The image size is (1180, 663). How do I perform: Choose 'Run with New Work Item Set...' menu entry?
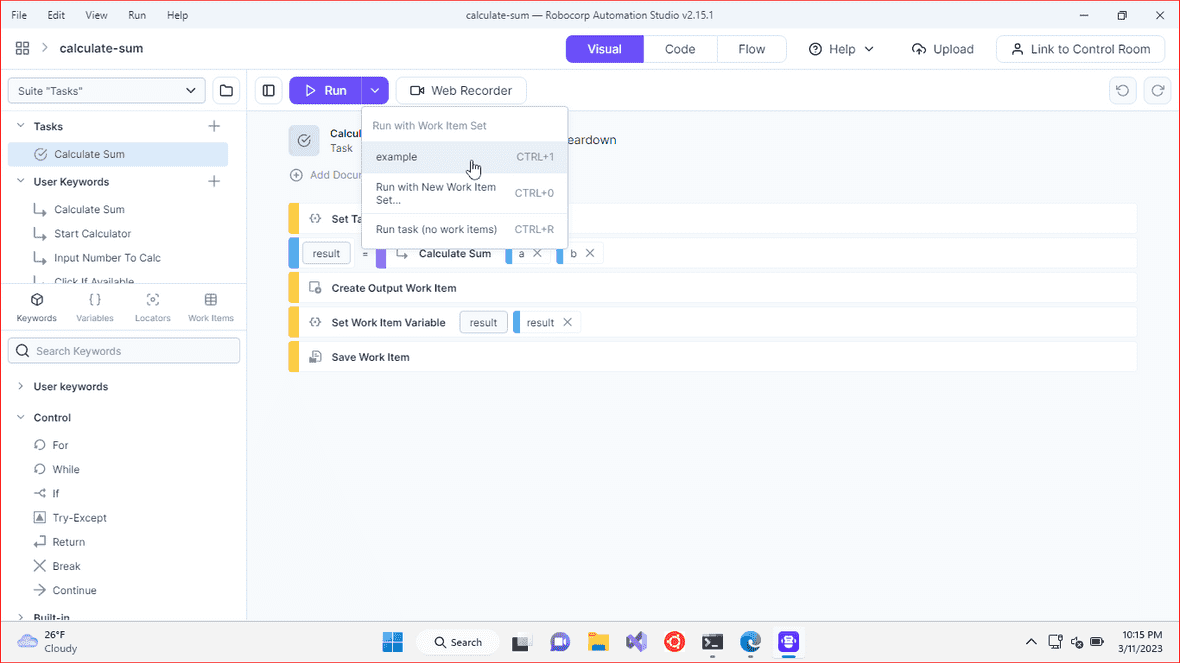click(436, 193)
